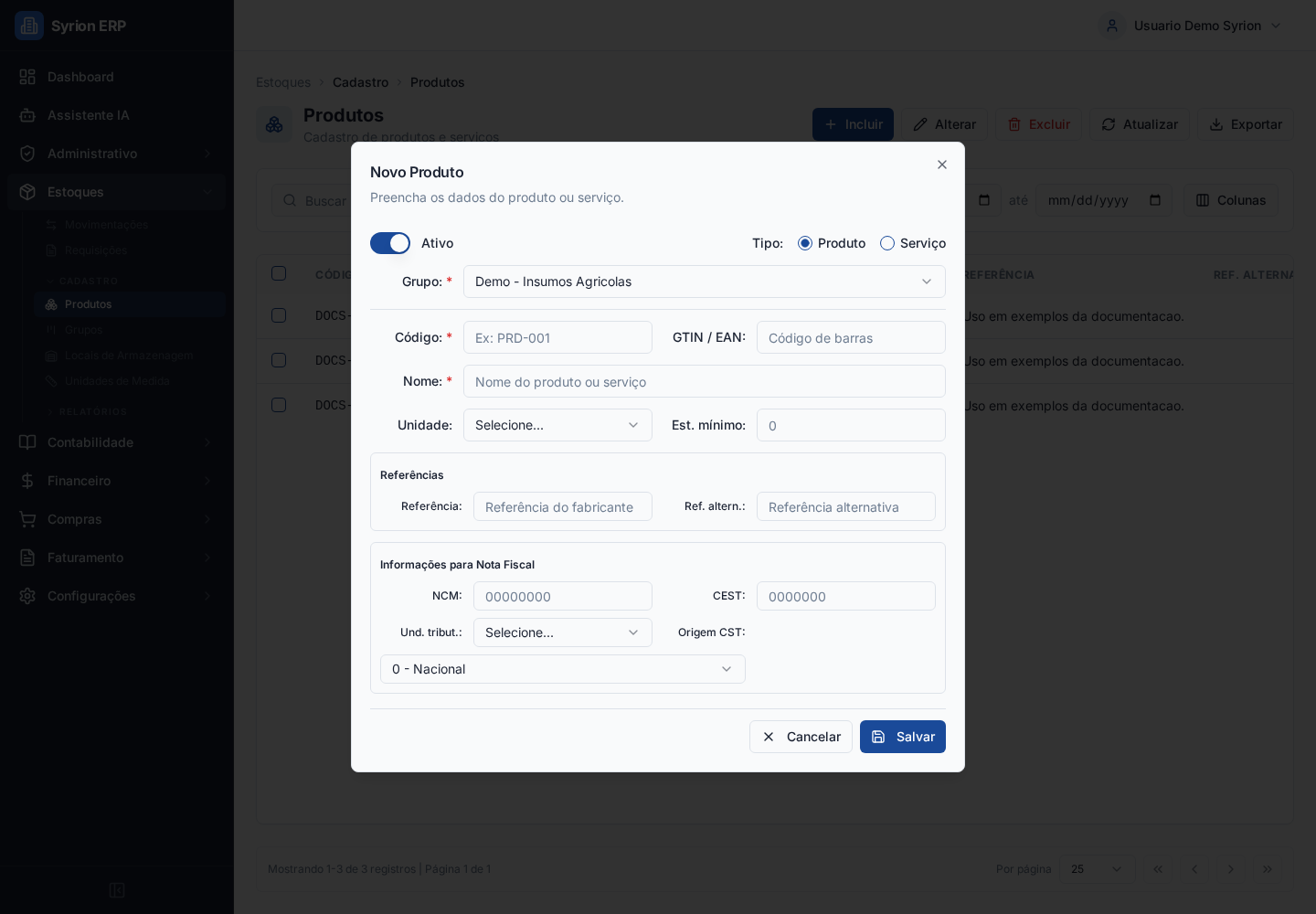Check the first DOCS row checkbox
The image size is (1316, 914).
[279, 315]
